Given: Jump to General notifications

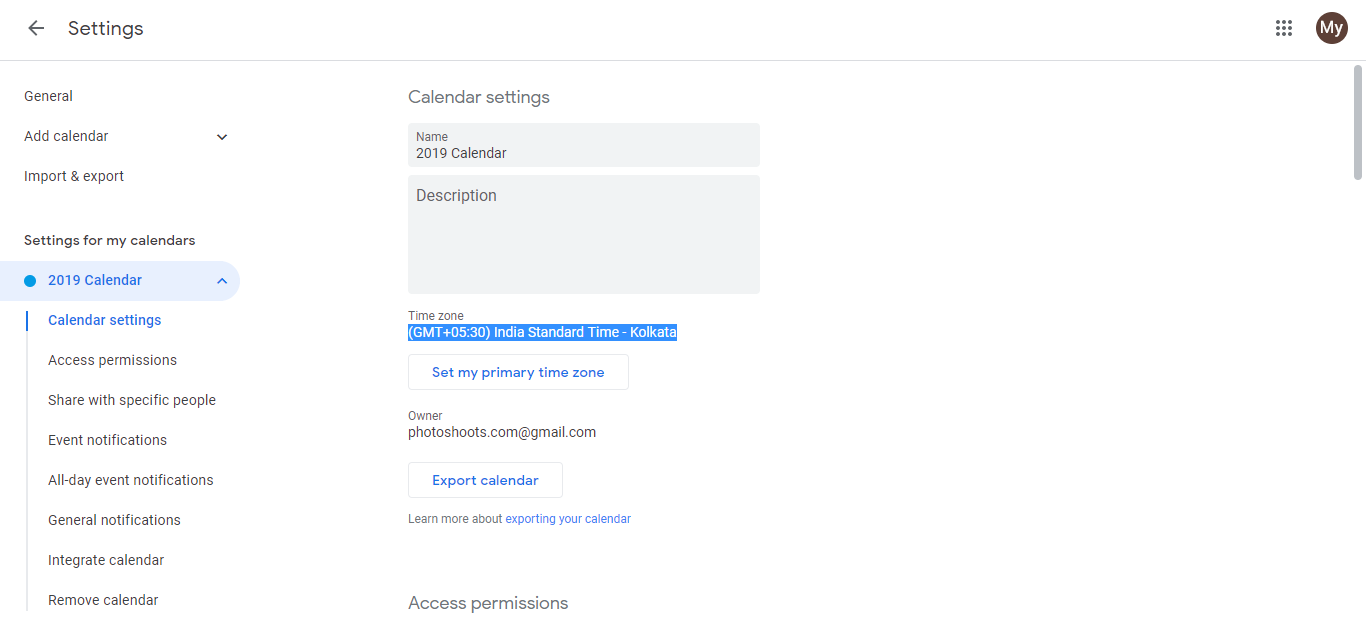Looking at the screenshot, I should click(114, 520).
